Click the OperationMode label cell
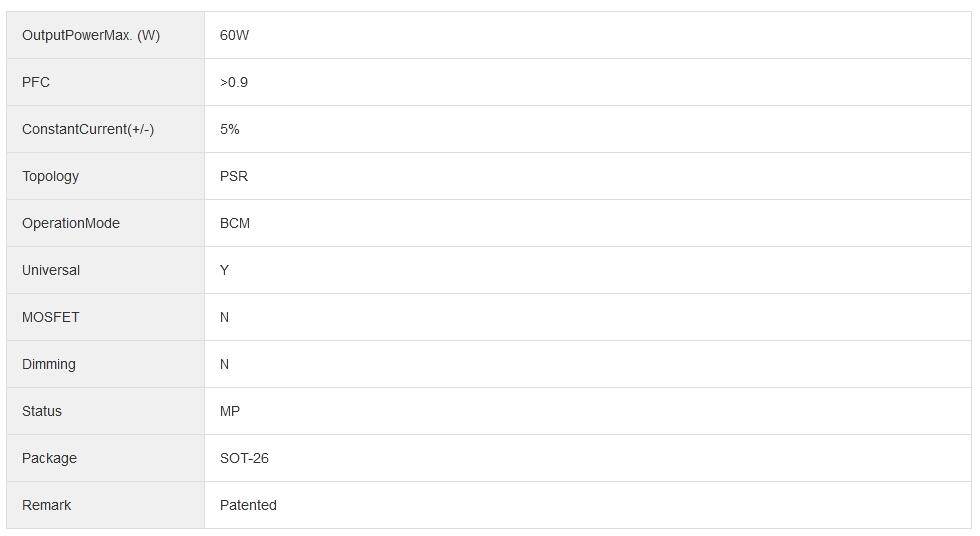 coord(71,223)
